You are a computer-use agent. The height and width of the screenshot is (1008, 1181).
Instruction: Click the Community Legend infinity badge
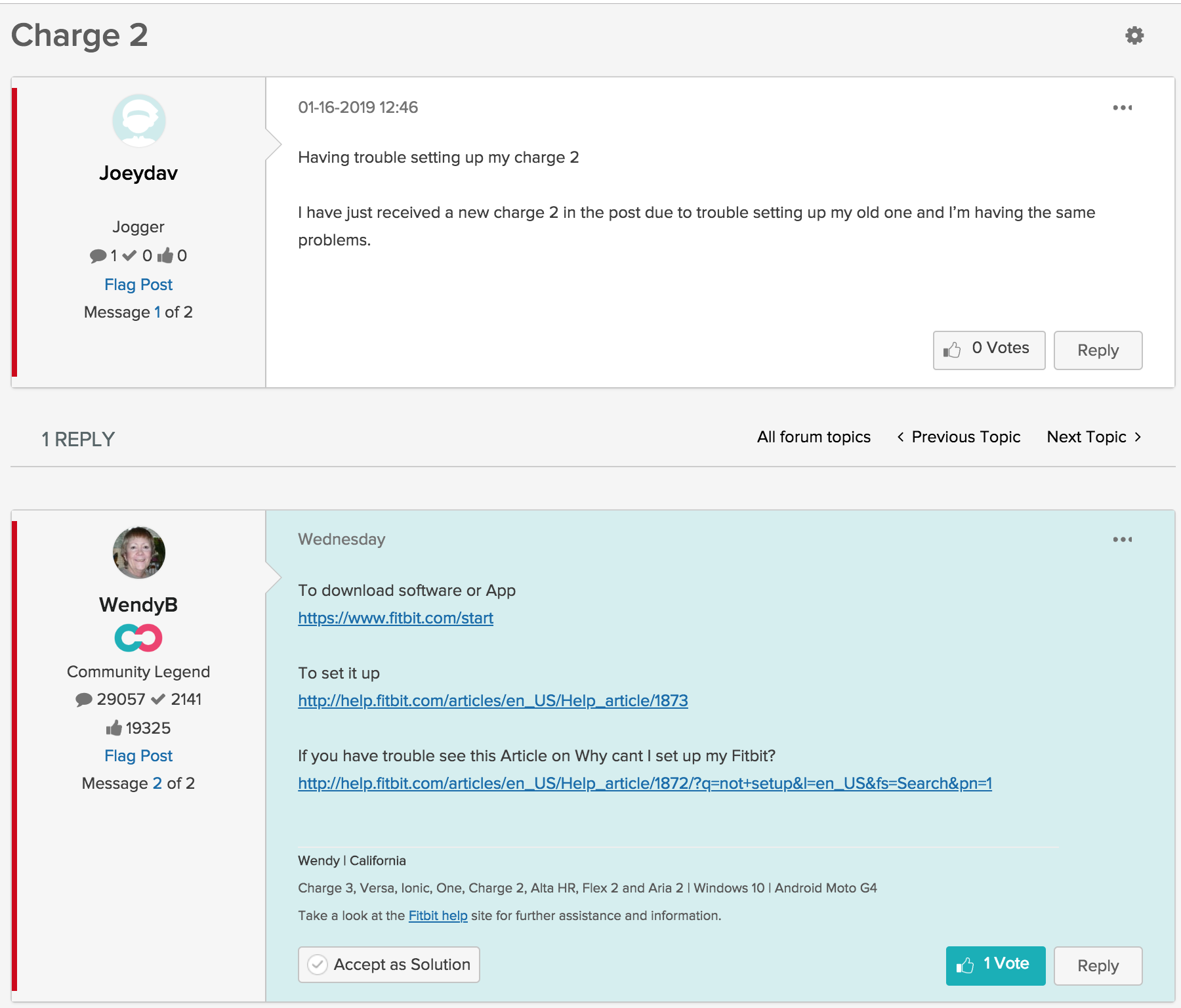click(138, 637)
